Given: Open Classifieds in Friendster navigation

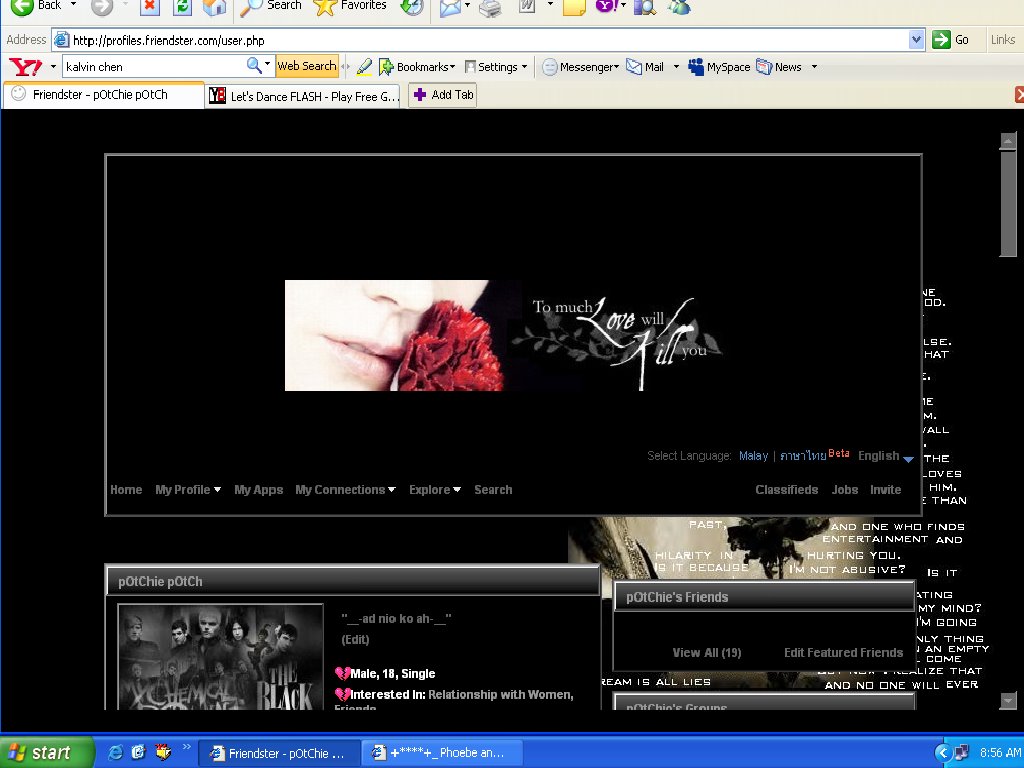Looking at the screenshot, I should tap(786, 490).
